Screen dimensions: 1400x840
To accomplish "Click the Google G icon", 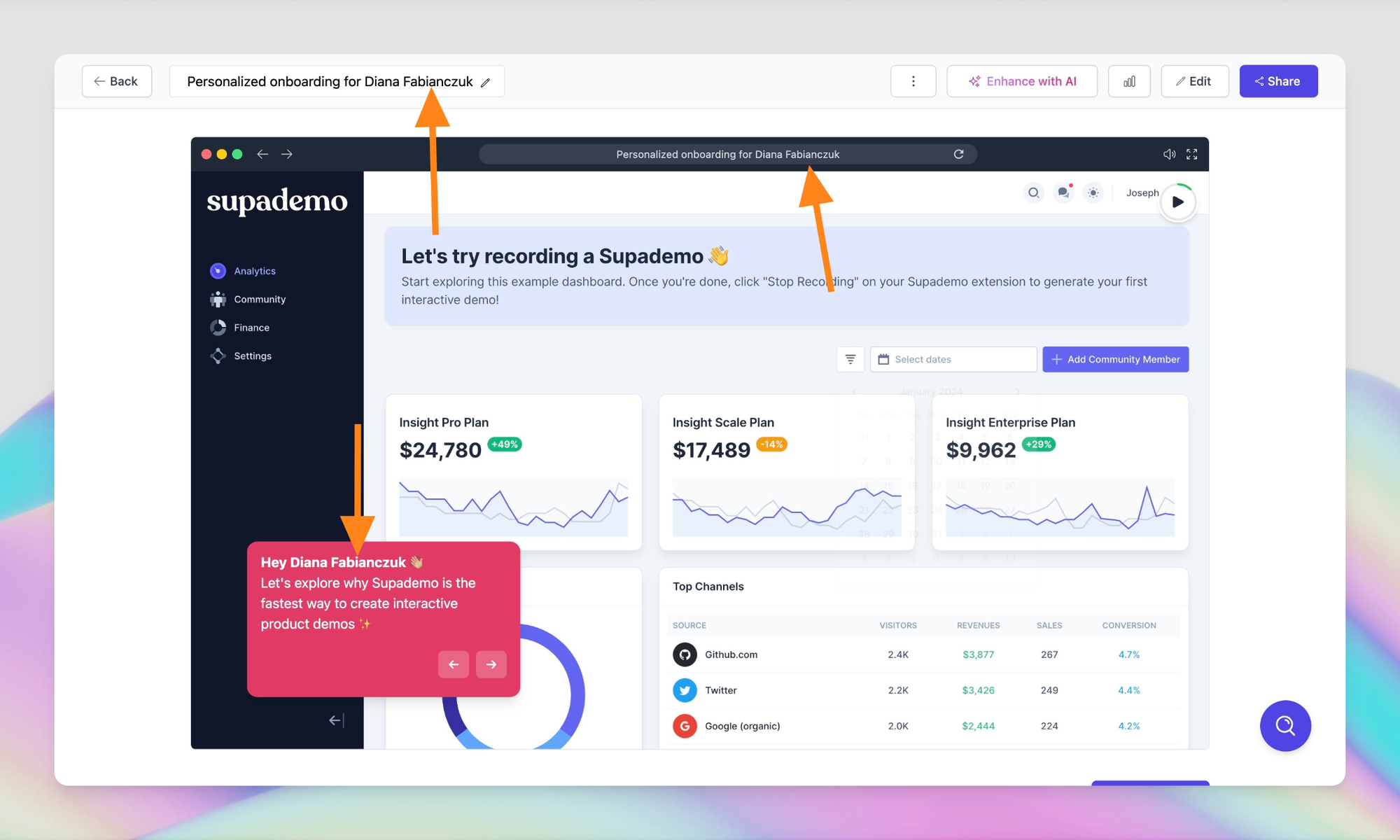I will [x=685, y=726].
